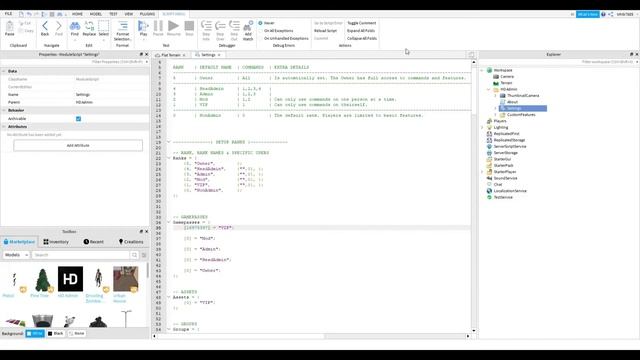640x360 pixels.
Task: Select ServerScriptService in Explorer
Action: (510, 146)
